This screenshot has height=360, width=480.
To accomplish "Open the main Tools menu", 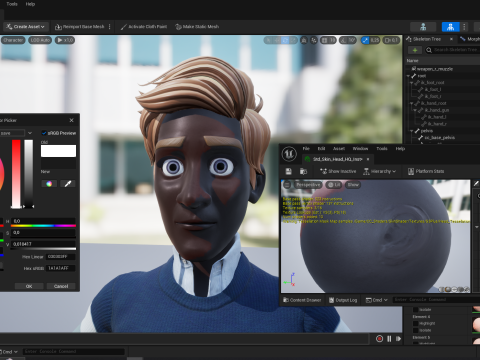I will click(12, 4).
